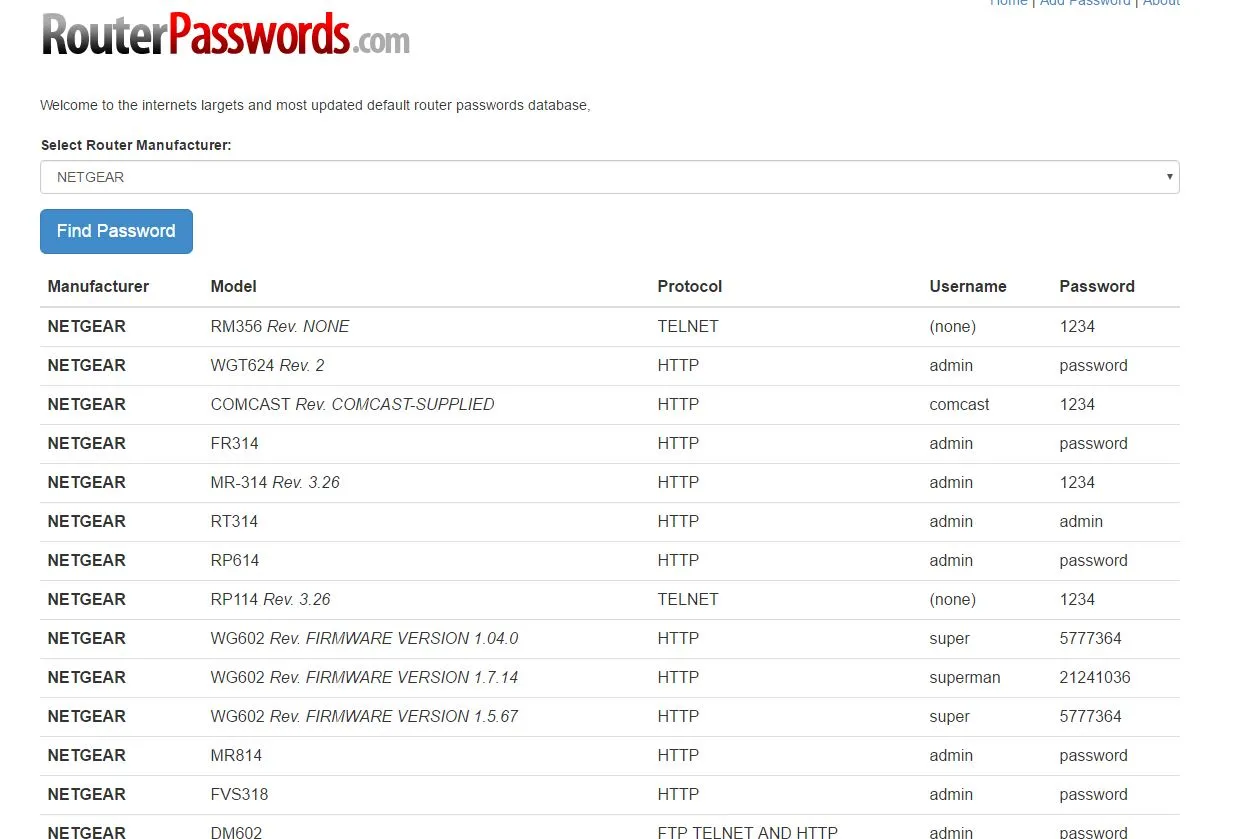Click password 1234 in the COMCAST row
The width and height of the screenshot is (1235, 839).
(x=1077, y=404)
